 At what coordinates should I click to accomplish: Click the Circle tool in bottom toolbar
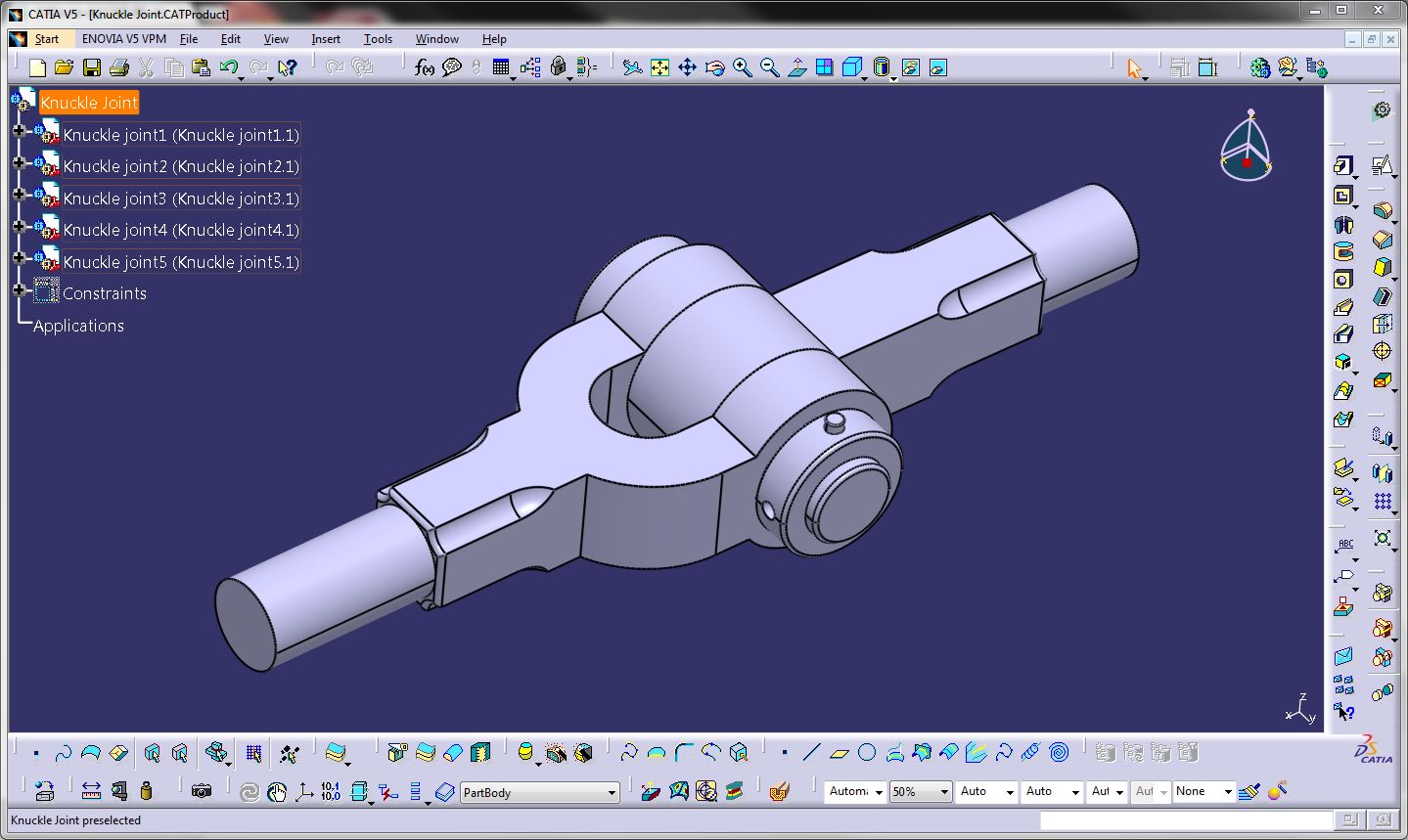[866, 752]
